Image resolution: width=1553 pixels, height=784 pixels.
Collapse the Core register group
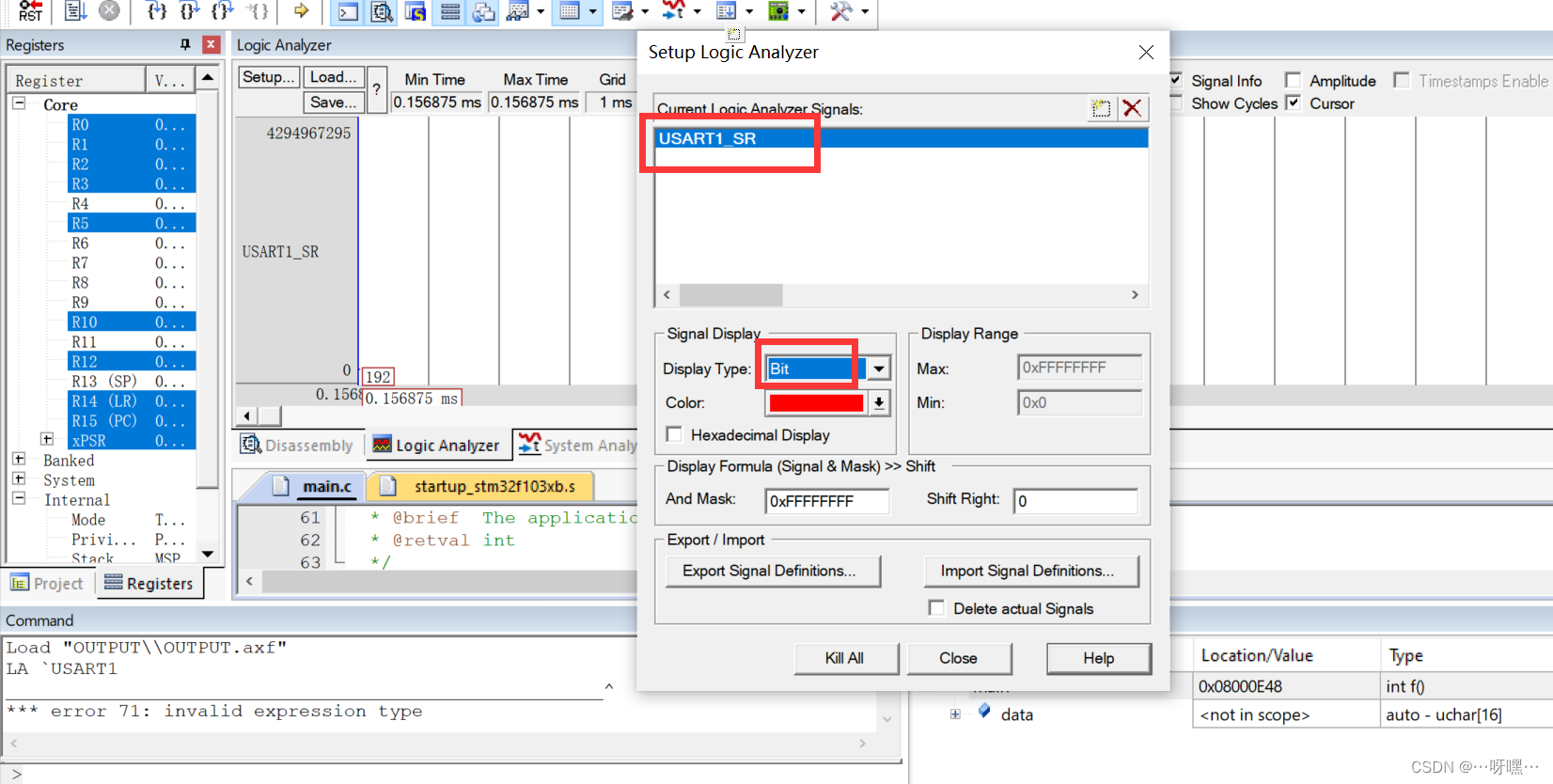point(19,103)
